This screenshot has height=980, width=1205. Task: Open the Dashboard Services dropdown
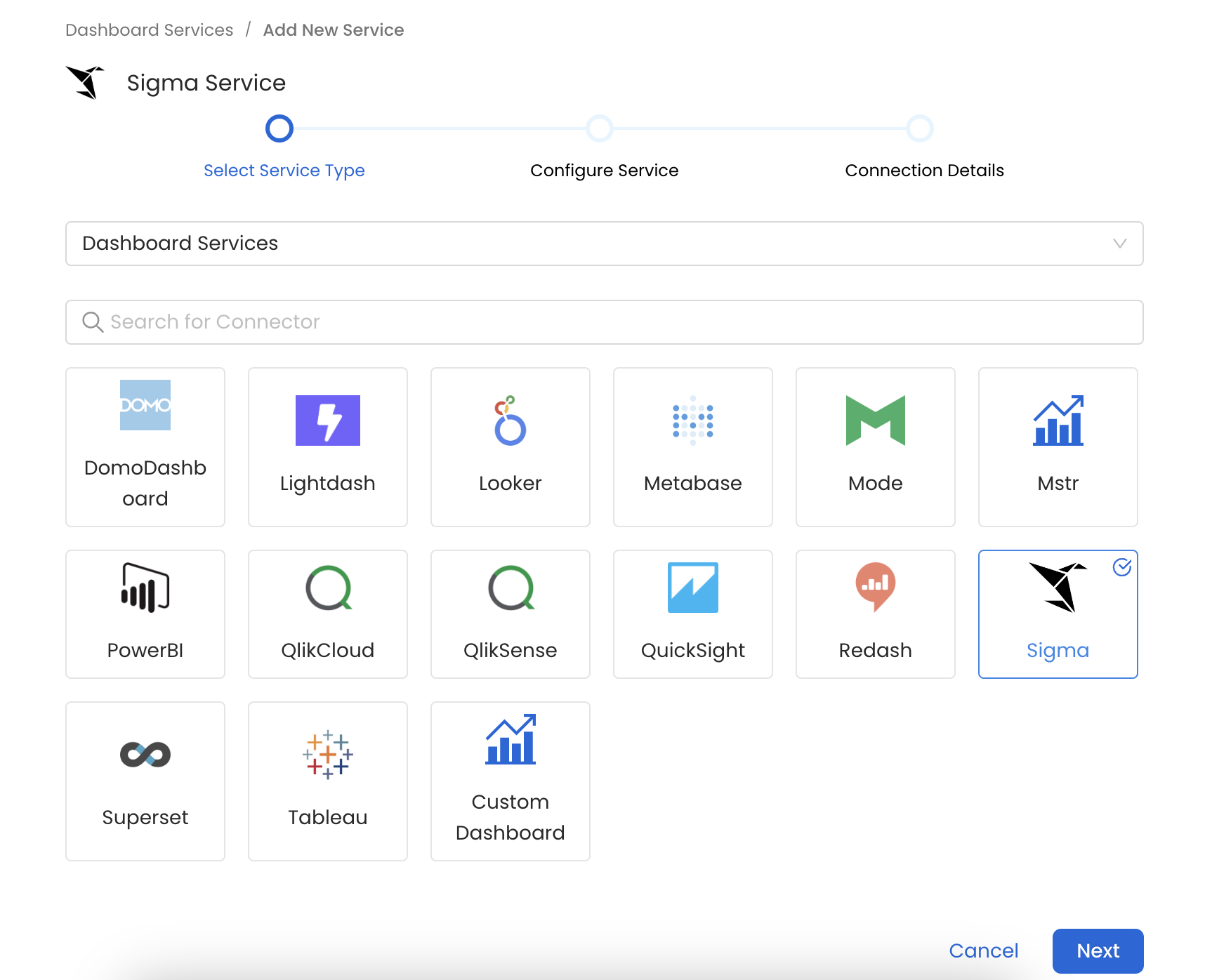pos(604,244)
